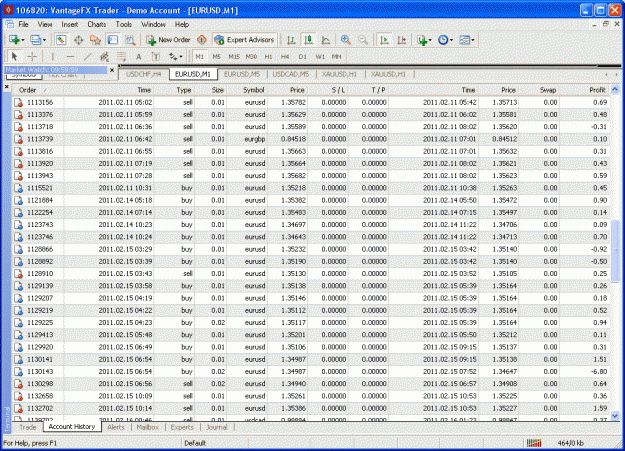Select the crosshair tool icon
Viewport: 625px width, 451px height.
click(x=32, y=57)
